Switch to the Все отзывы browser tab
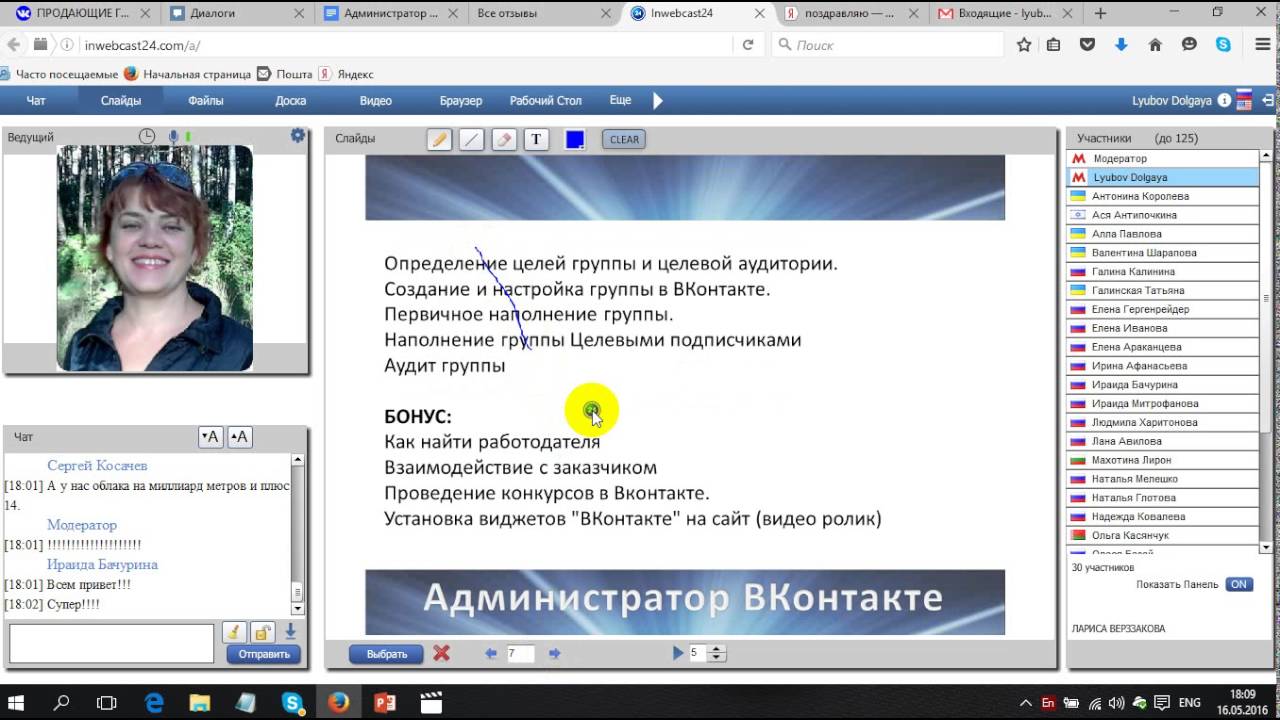 pos(540,14)
